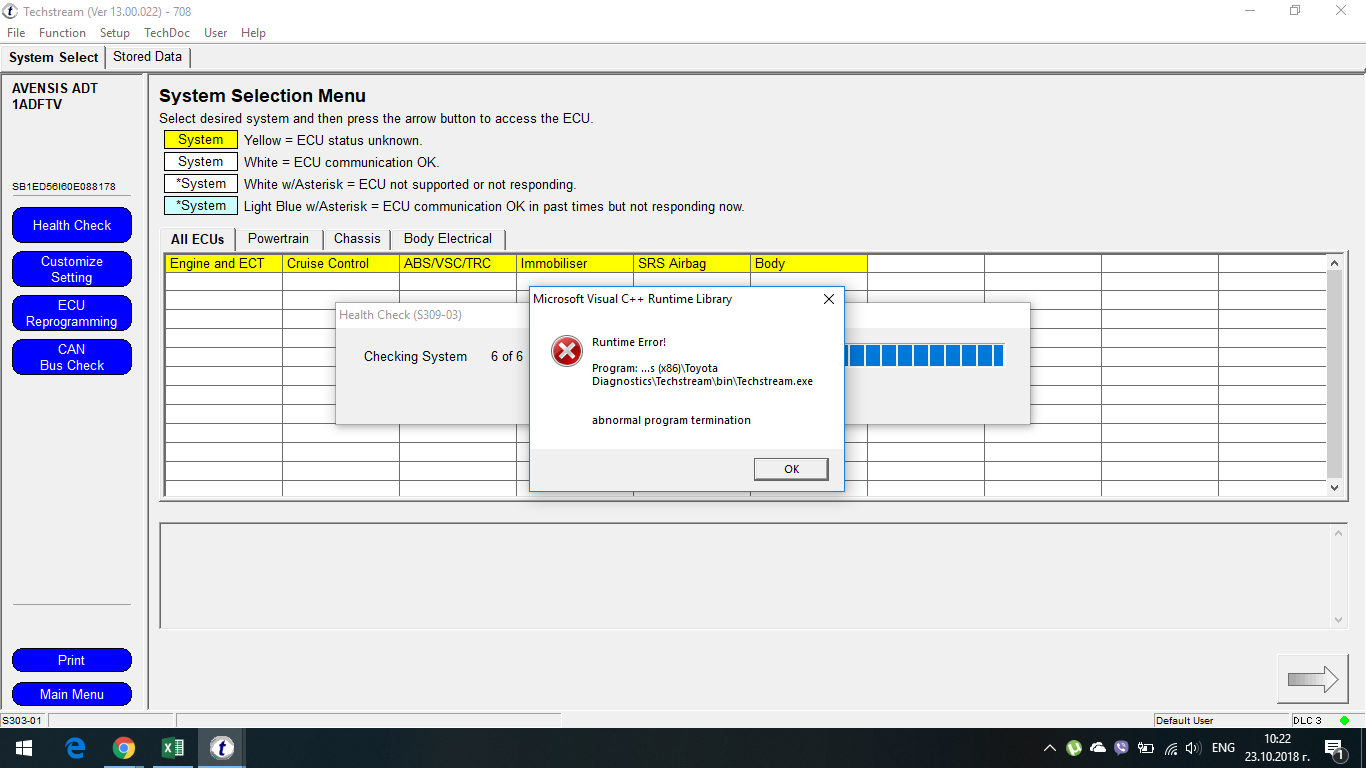
Task: Click the volume icon in system tray
Action: click(x=1193, y=748)
